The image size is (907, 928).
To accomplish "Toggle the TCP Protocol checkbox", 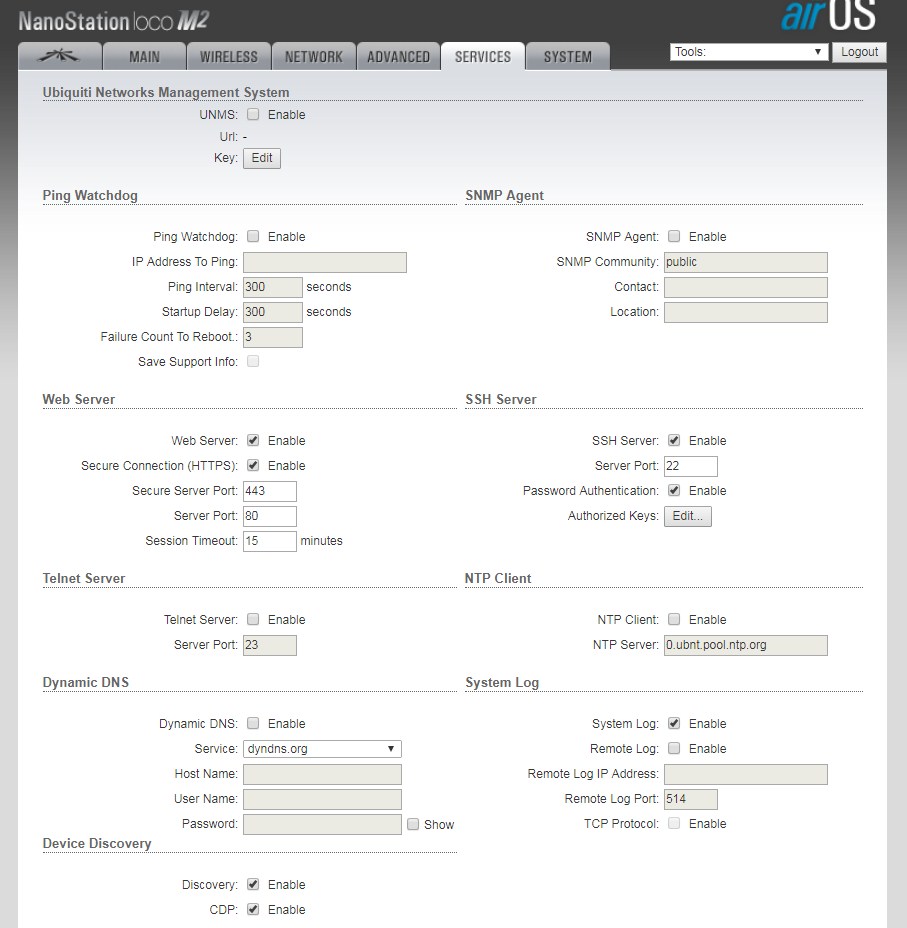I will (674, 823).
